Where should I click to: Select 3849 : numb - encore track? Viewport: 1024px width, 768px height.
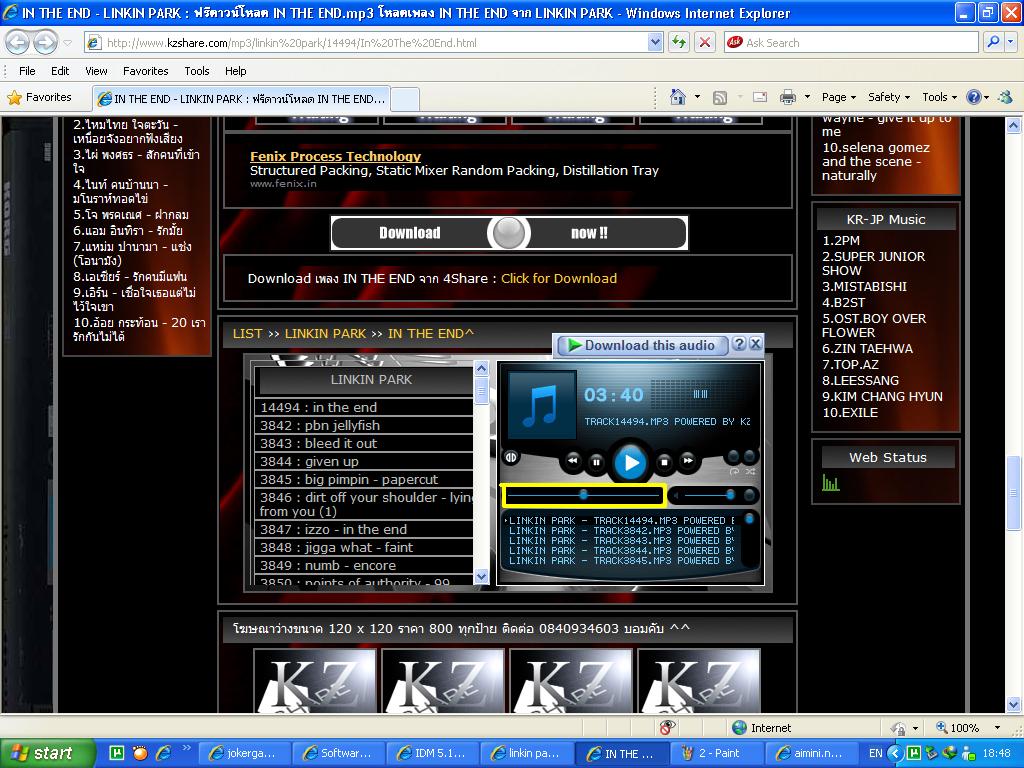[x=364, y=566]
